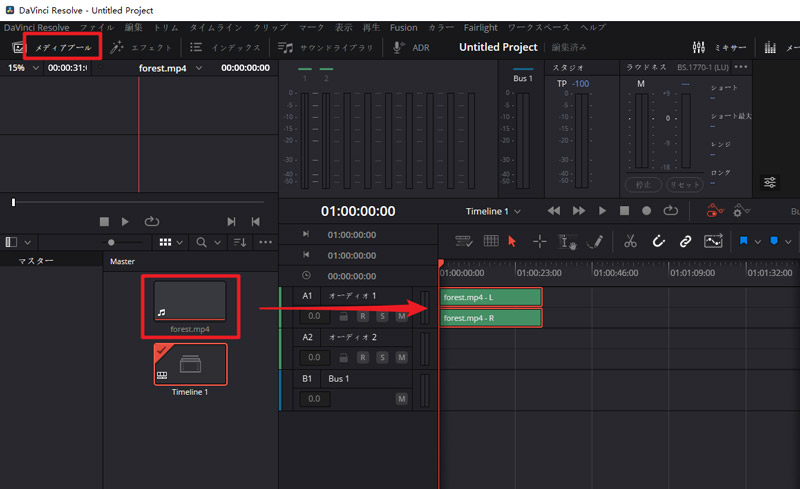Viewport: 800px width, 489px height.
Task: Select the pencil automation tool
Action: 595,241
